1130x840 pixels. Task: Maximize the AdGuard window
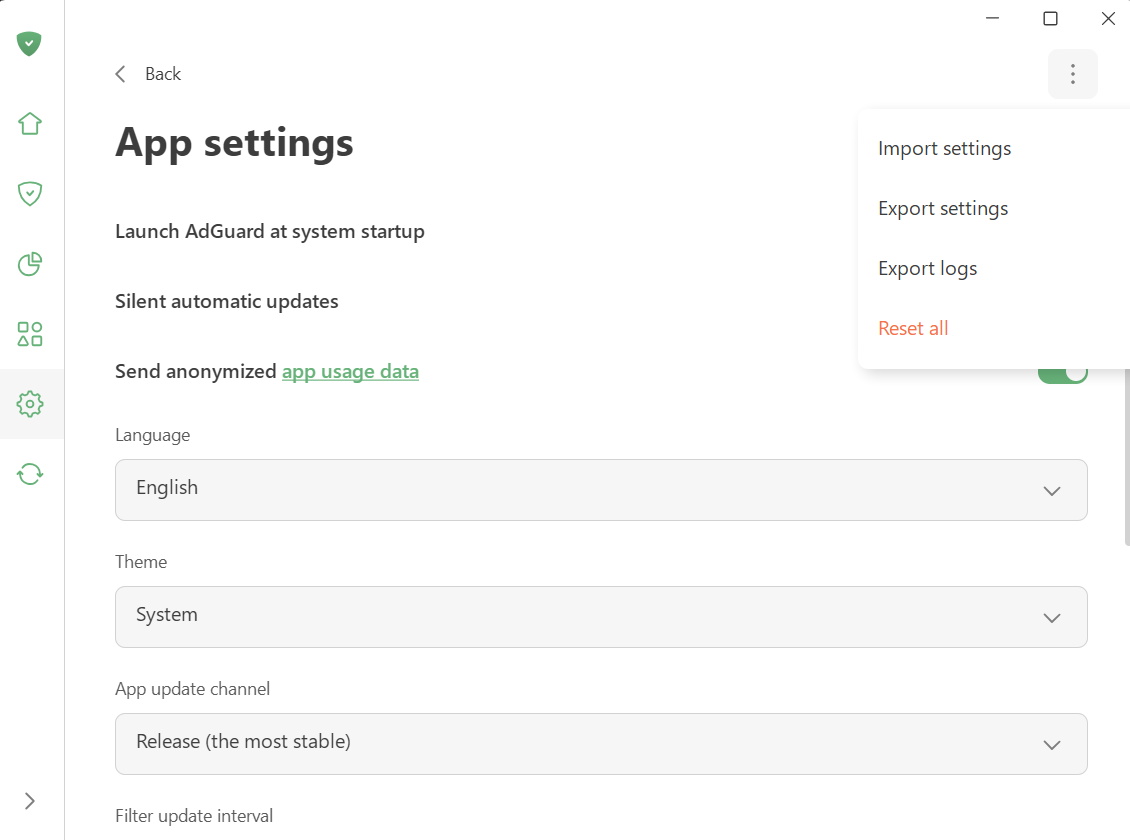click(1050, 18)
